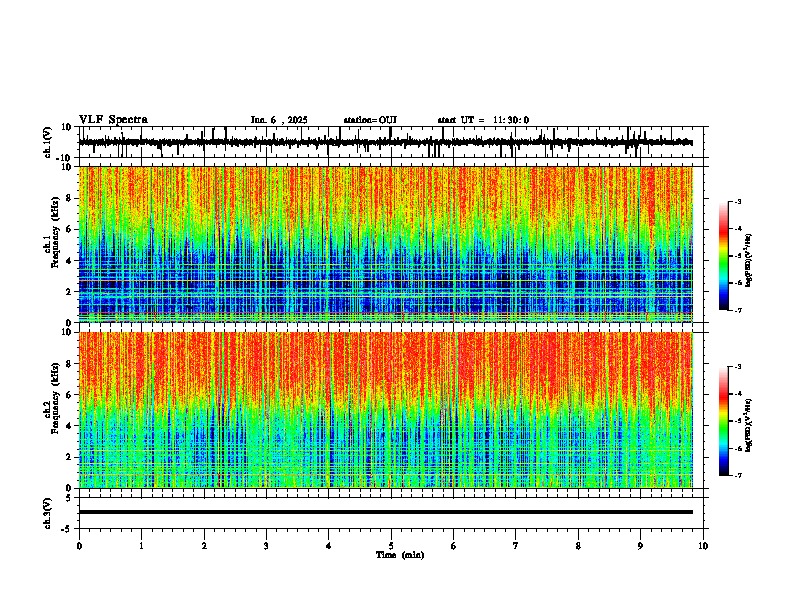Click time axis tick label '3'

(266, 546)
